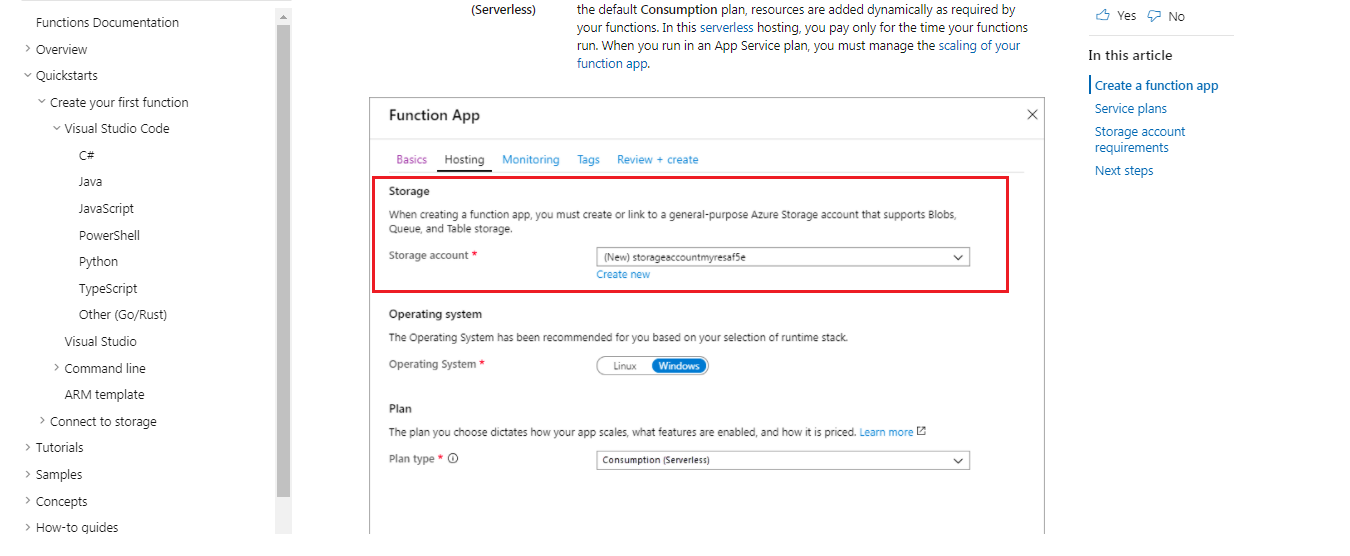Collapse the Visual Studio Code node
1350x556 pixels.
click(x=56, y=129)
